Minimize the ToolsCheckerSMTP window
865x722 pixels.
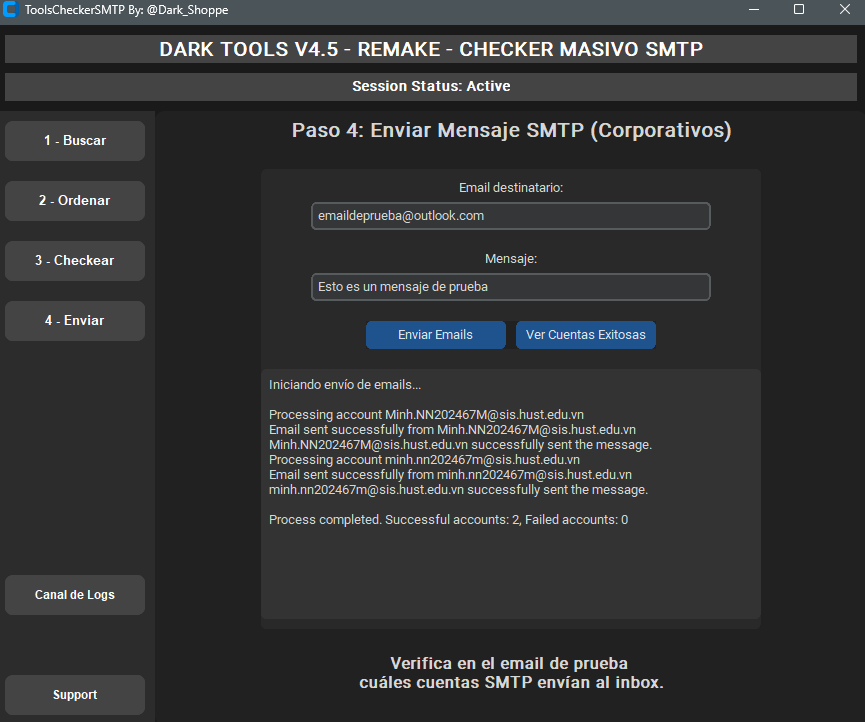tap(754, 10)
